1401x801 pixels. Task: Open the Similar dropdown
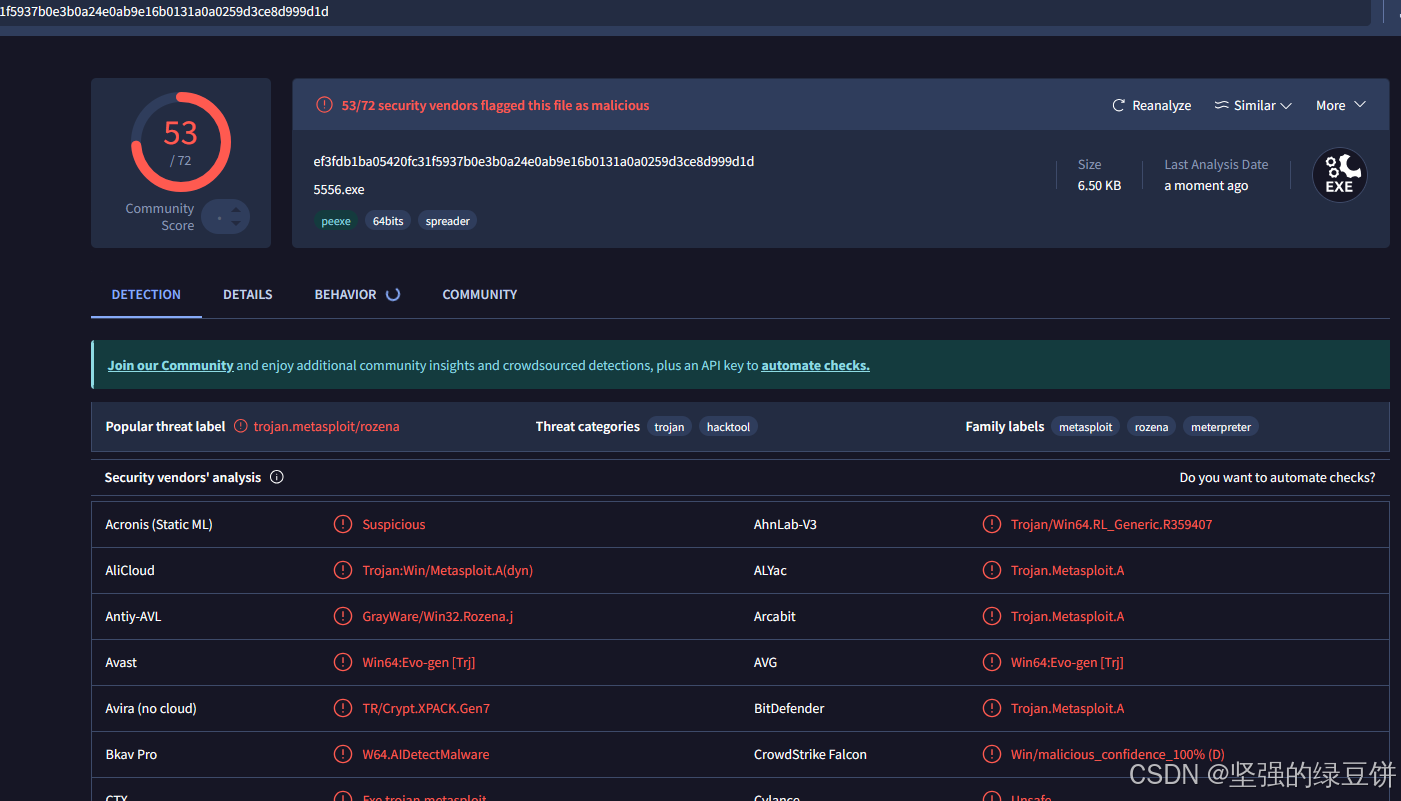coord(1253,105)
